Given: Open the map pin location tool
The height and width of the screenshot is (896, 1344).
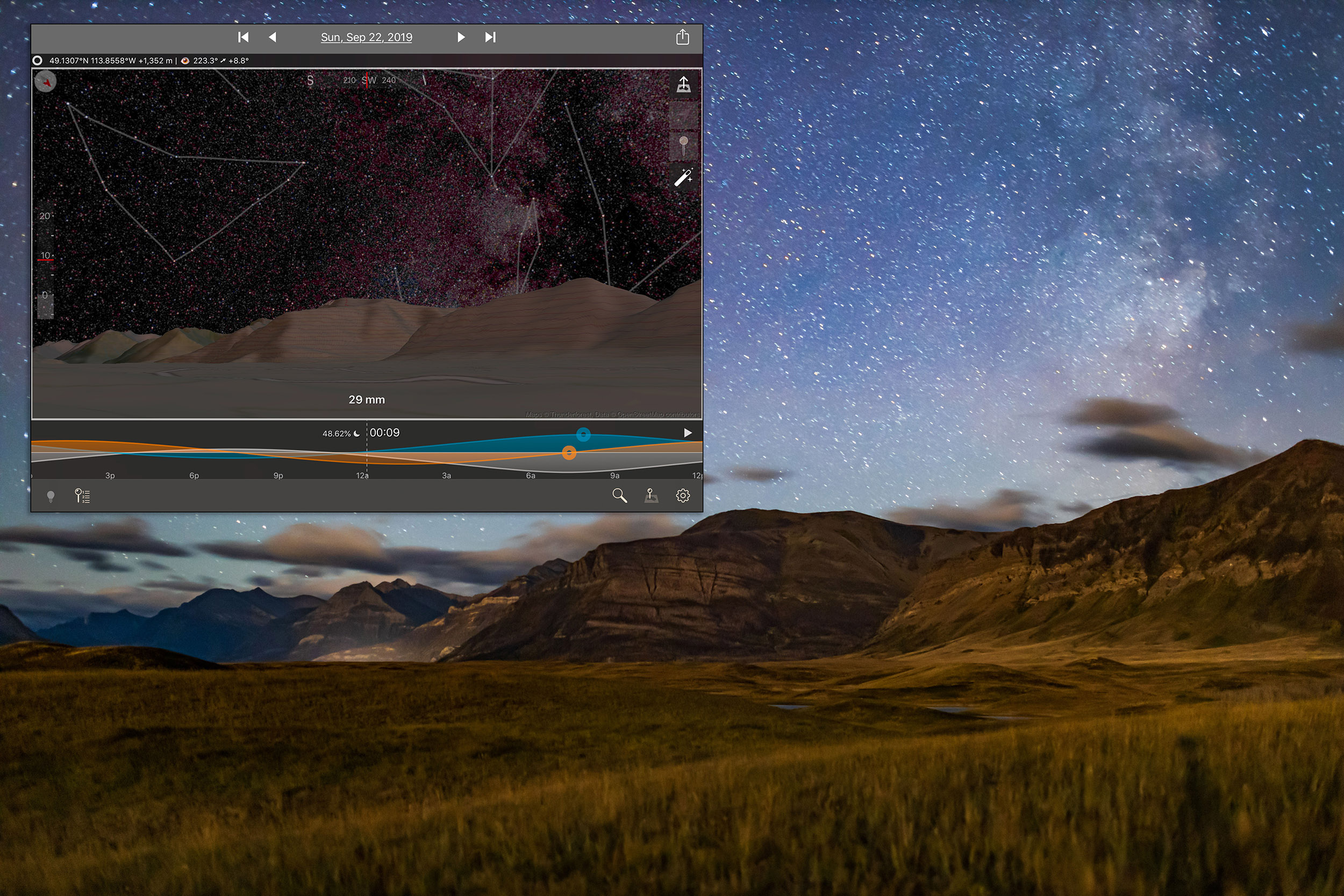Looking at the screenshot, I should (651, 496).
